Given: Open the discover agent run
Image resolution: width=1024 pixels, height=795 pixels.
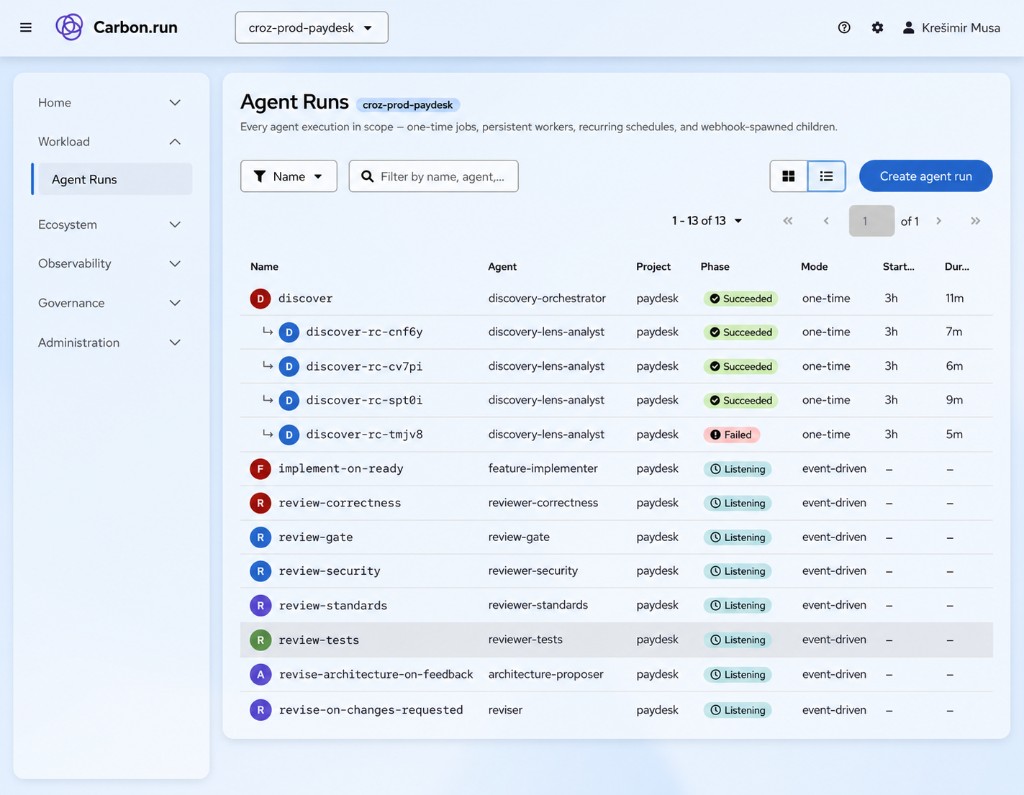Looking at the screenshot, I should point(305,299).
